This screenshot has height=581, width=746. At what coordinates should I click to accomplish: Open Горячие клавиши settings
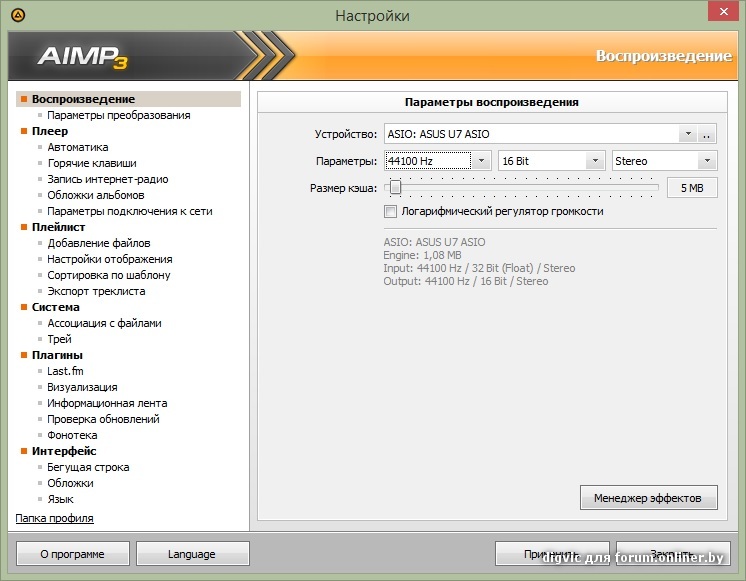[x=92, y=163]
